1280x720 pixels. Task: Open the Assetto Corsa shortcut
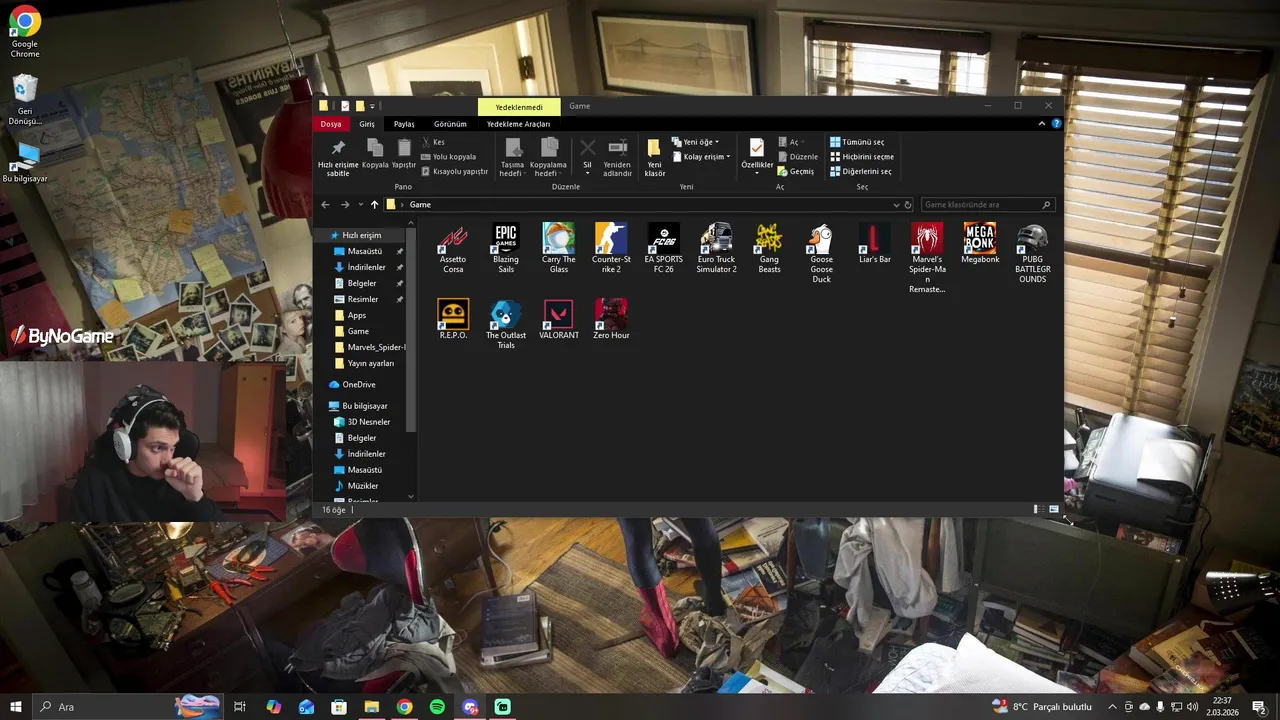coord(453,249)
